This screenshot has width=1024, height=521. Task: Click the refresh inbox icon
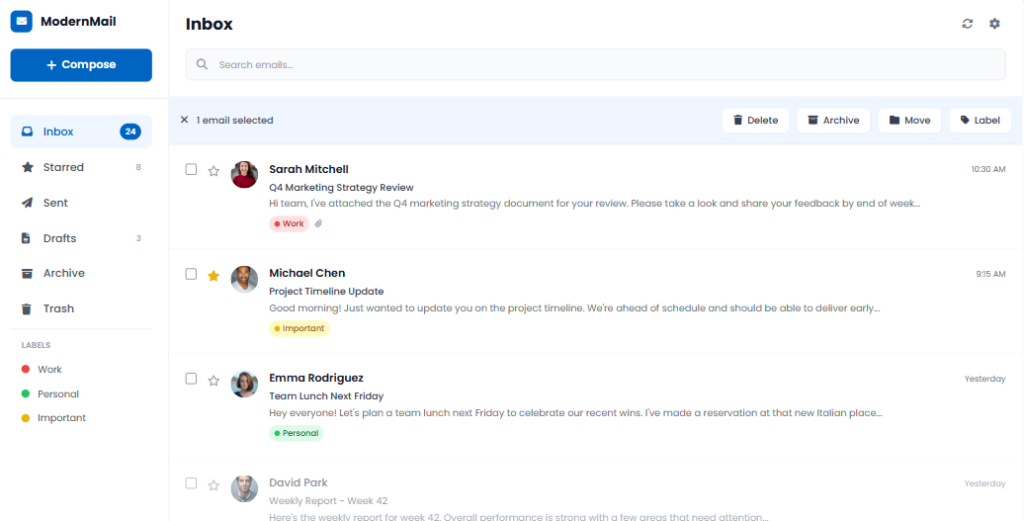[x=967, y=24]
